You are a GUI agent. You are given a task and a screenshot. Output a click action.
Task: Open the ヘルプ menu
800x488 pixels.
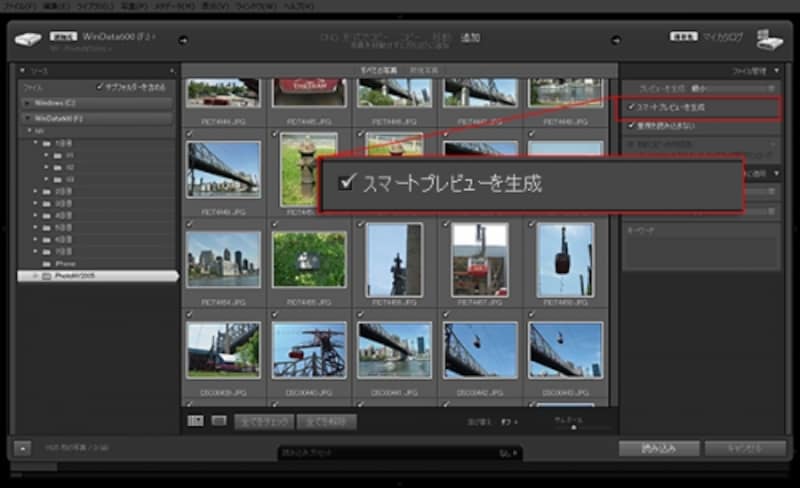299,6
